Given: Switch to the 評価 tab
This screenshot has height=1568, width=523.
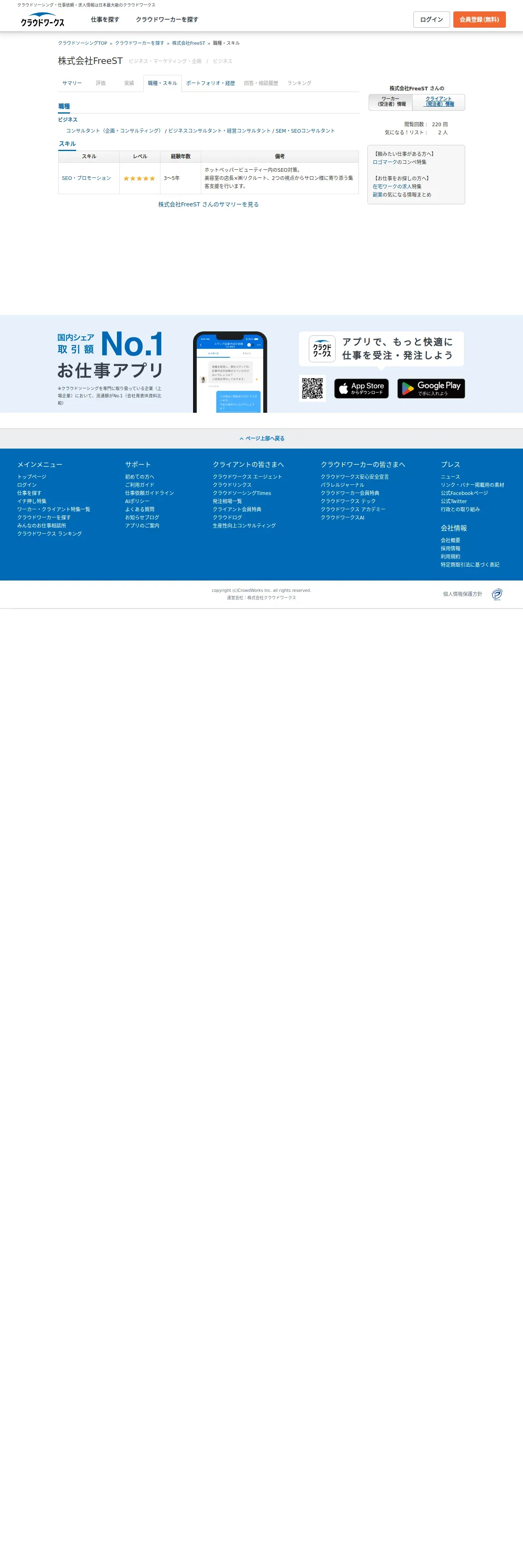Looking at the screenshot, I should coord(101,83).
